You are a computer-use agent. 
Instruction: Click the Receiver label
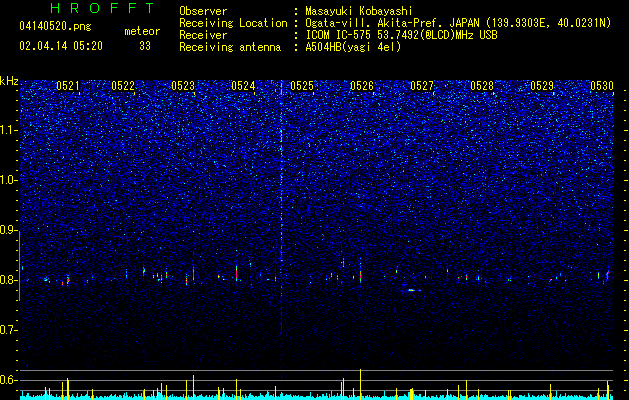click(203, 35)
